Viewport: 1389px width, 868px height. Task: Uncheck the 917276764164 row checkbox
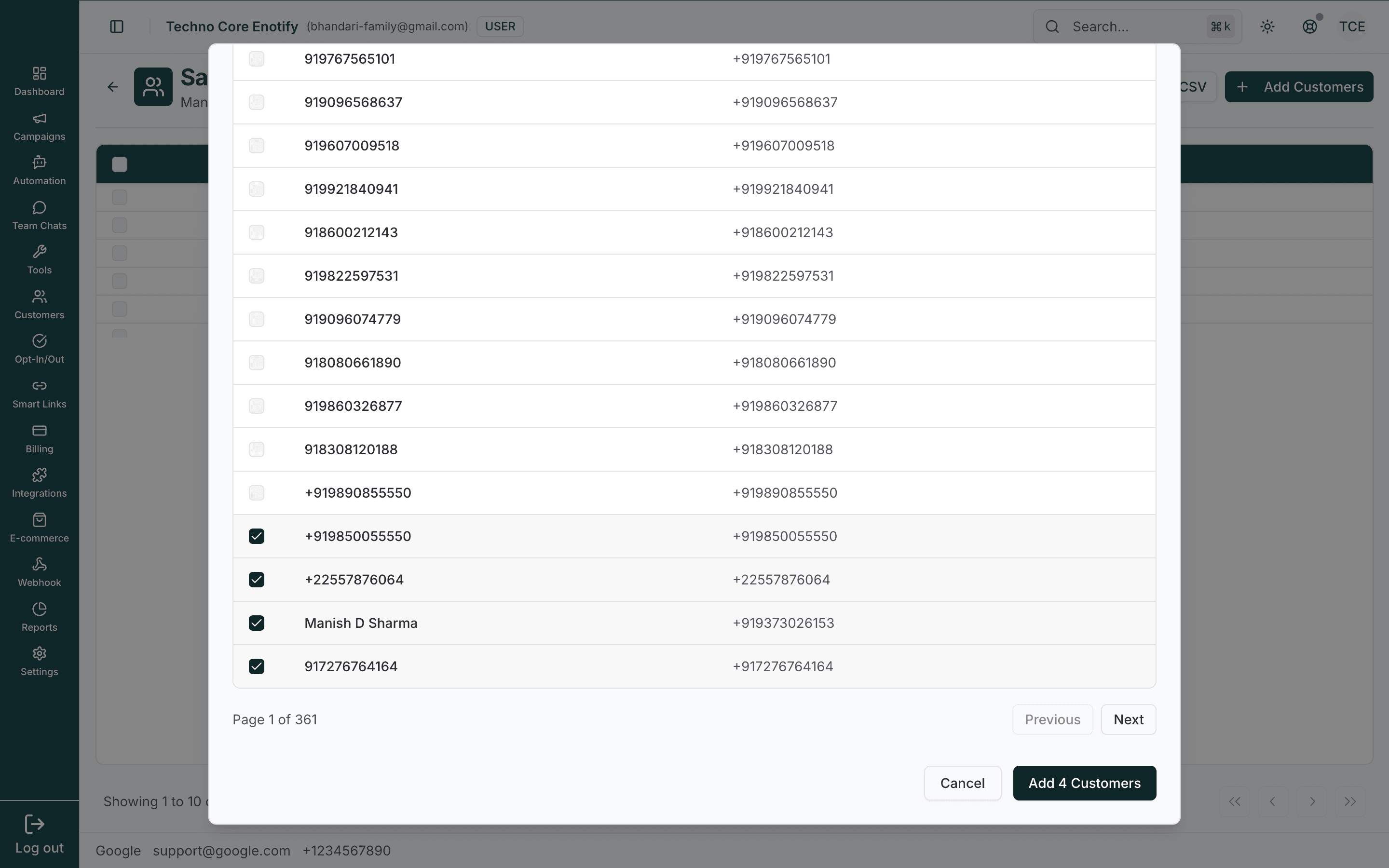click(x=257, y=666)
